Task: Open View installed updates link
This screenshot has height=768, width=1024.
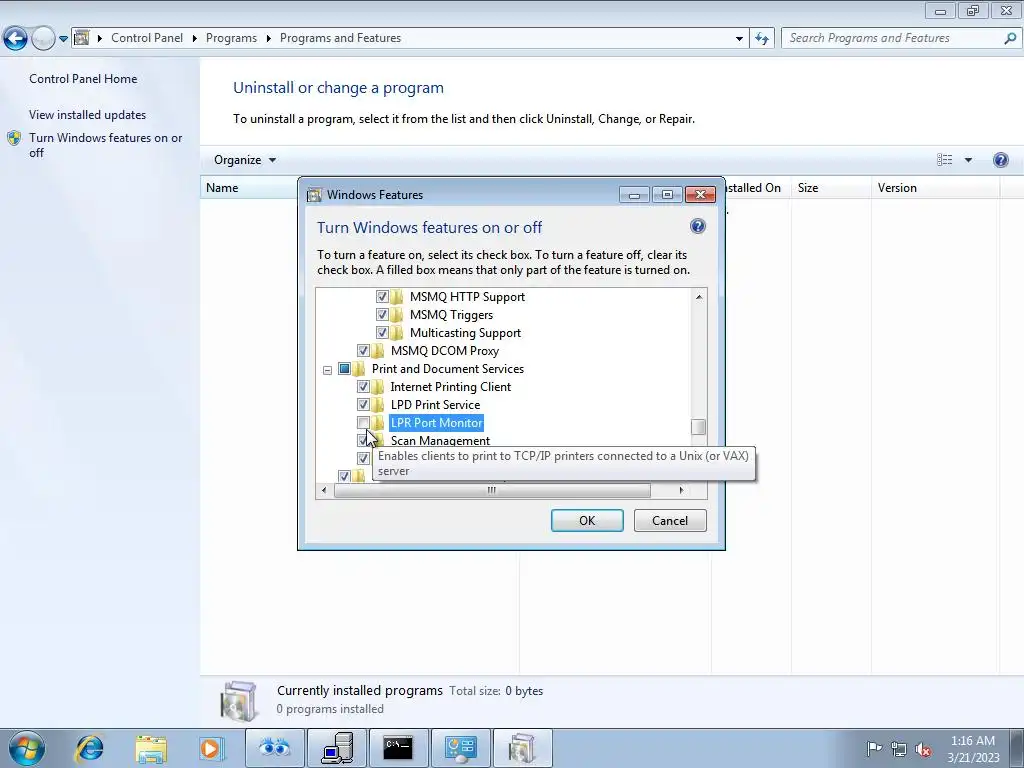Action: coord(88,114)
